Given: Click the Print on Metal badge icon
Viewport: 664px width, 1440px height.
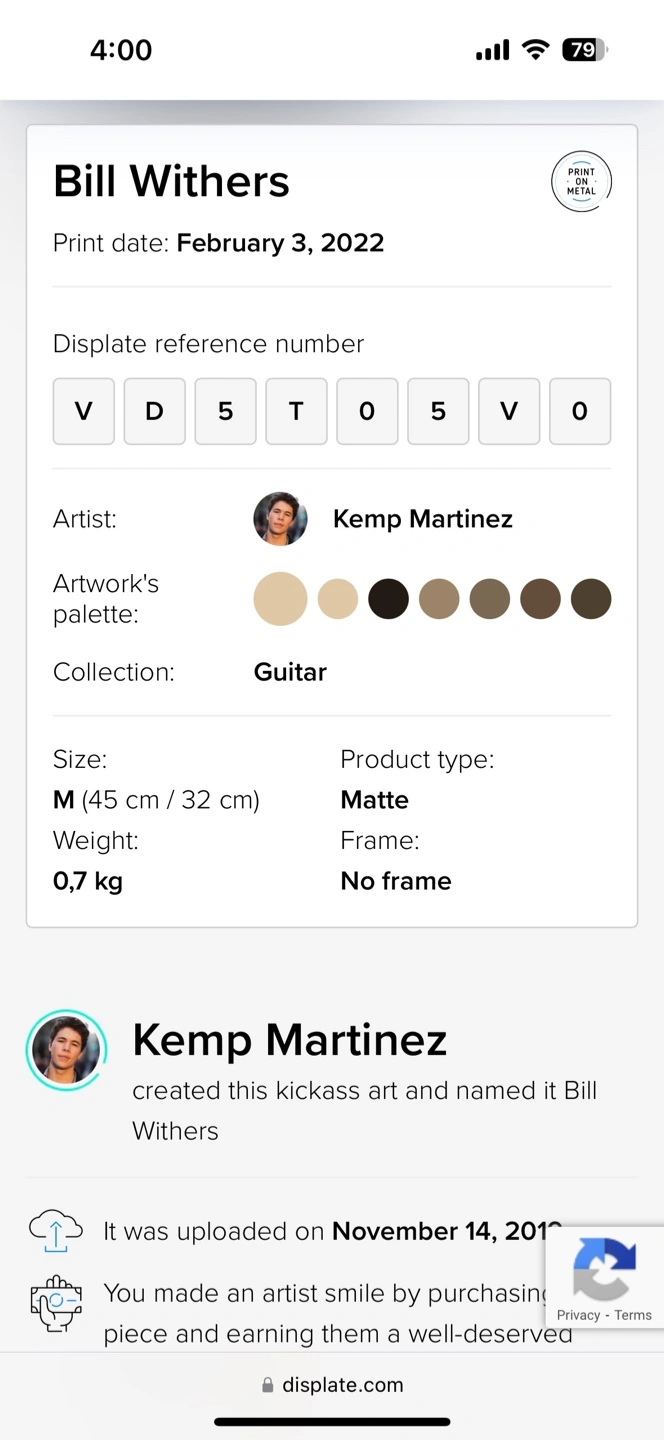Looking at the screenshot, I should (x=581, y=182).
